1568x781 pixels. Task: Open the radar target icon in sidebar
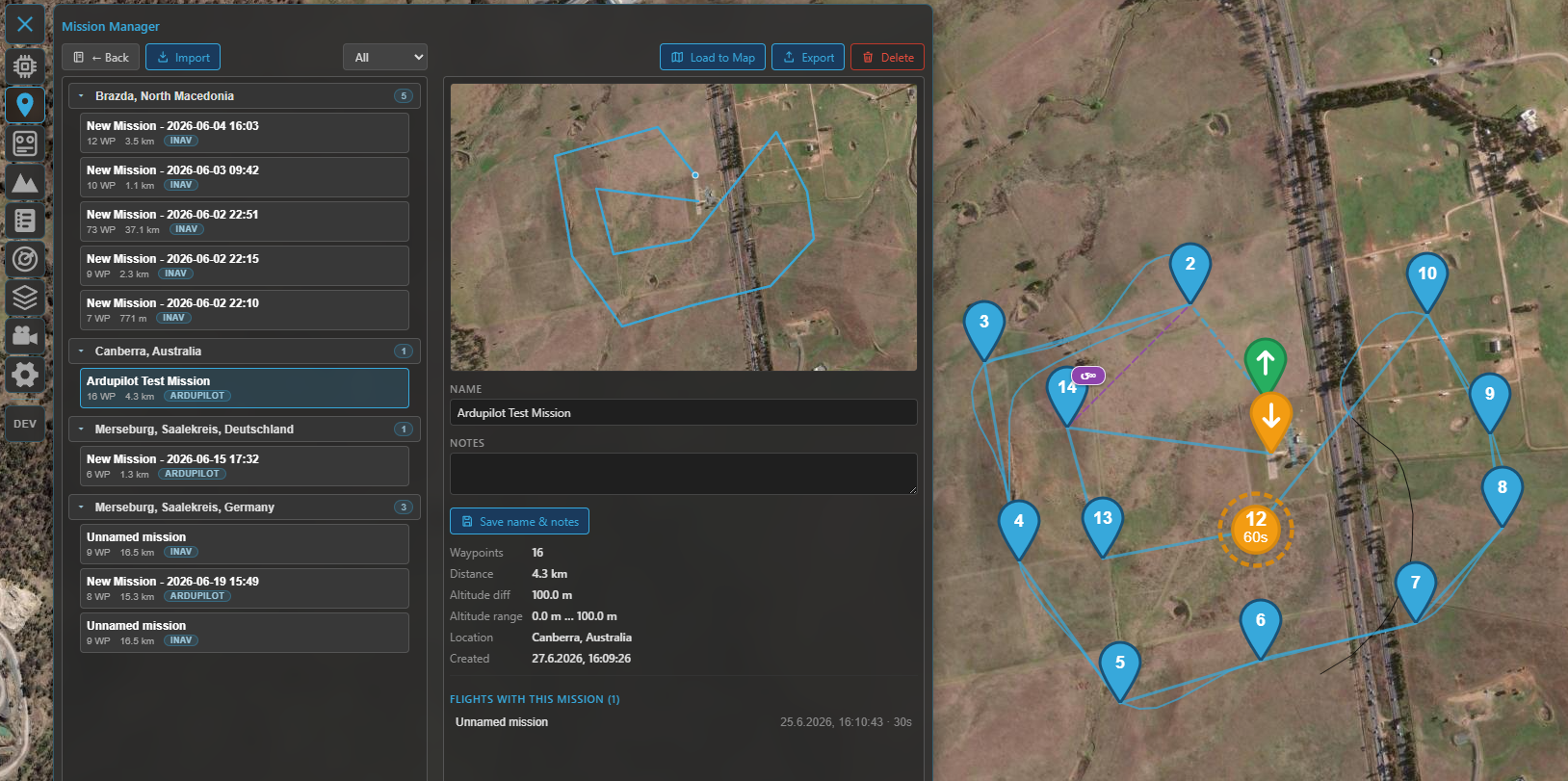point(25,259)
